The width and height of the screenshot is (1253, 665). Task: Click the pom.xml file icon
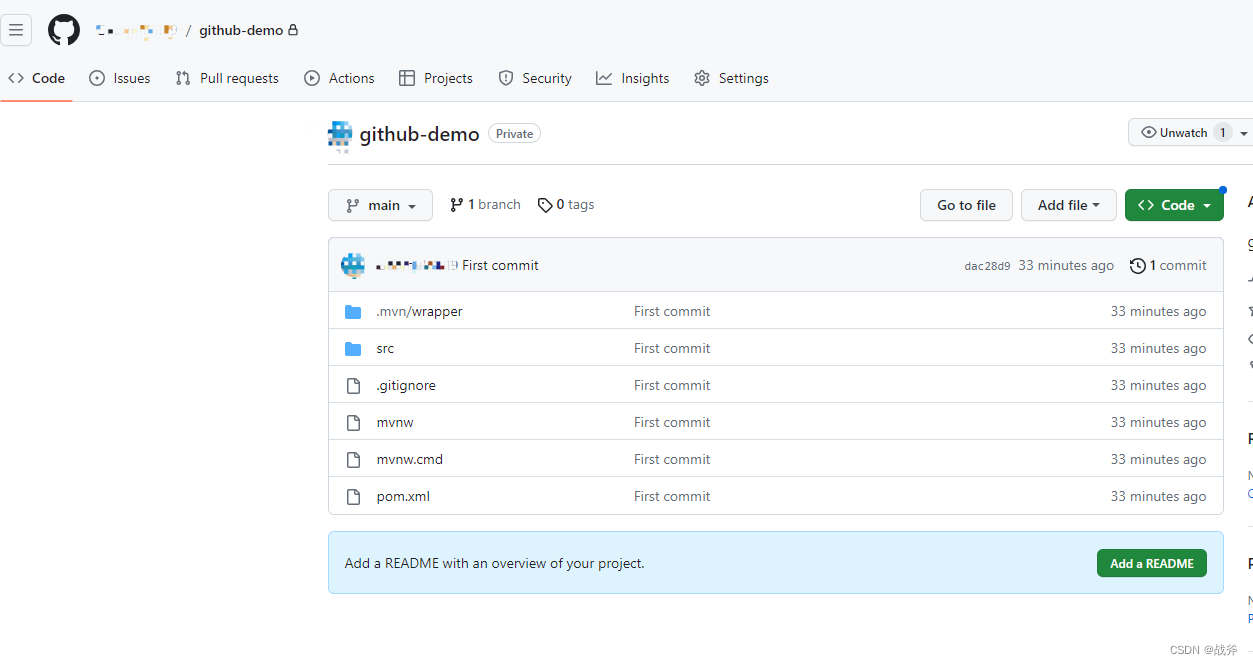tap(353, 497)
